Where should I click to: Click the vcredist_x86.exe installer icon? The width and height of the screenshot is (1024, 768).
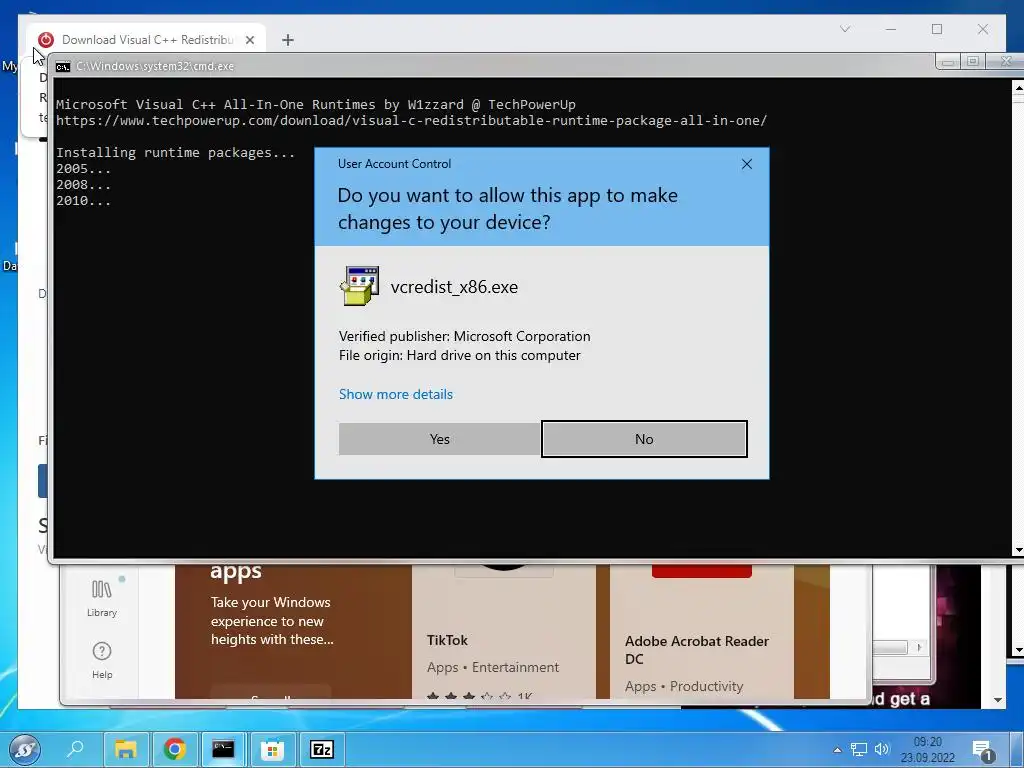[x=359, y=286]
